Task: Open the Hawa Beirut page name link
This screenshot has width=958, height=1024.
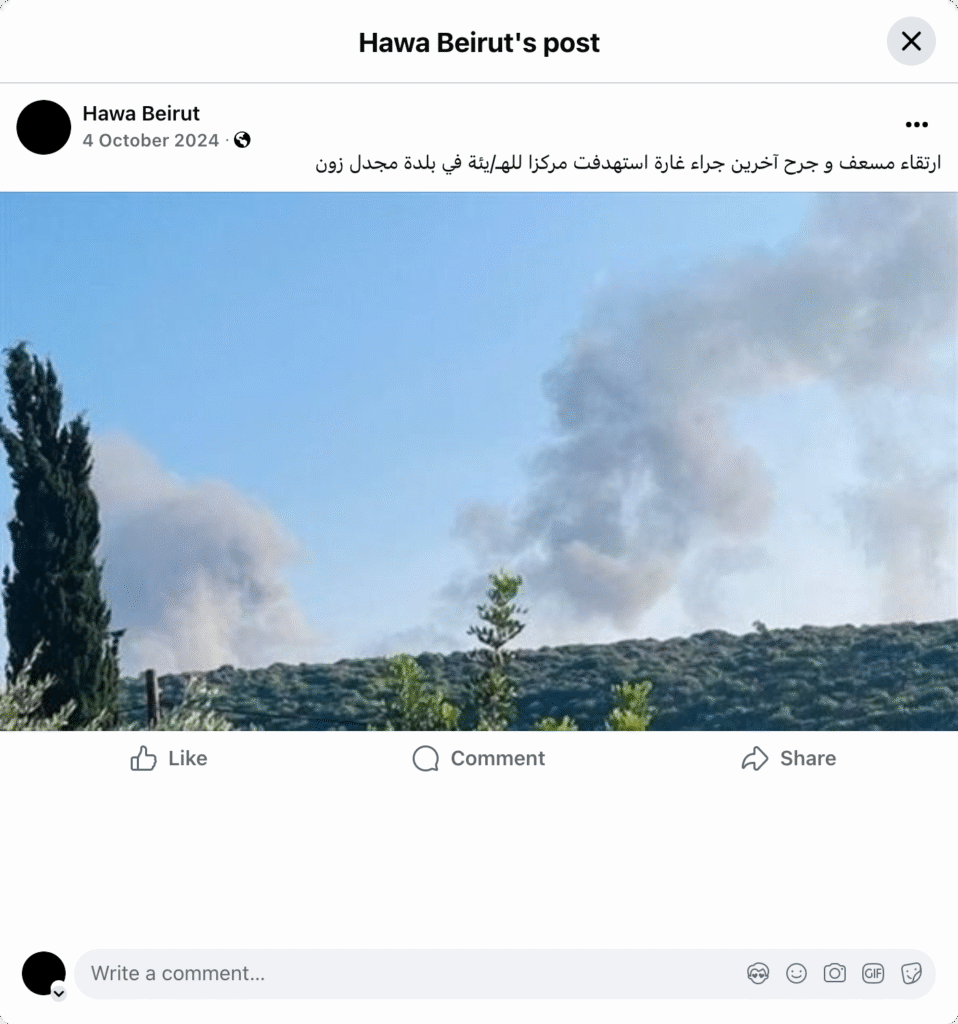Action: point(141,114)
